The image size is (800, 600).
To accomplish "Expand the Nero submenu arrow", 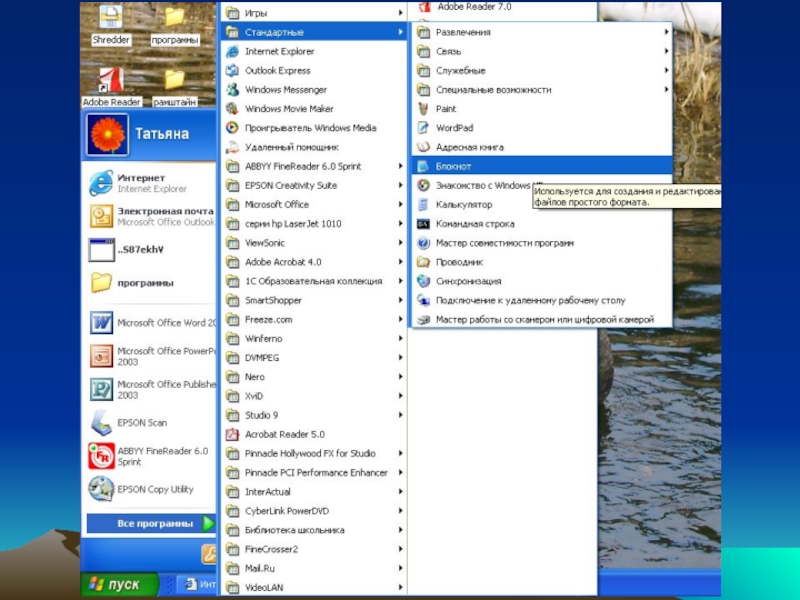I will pos(401,377).
